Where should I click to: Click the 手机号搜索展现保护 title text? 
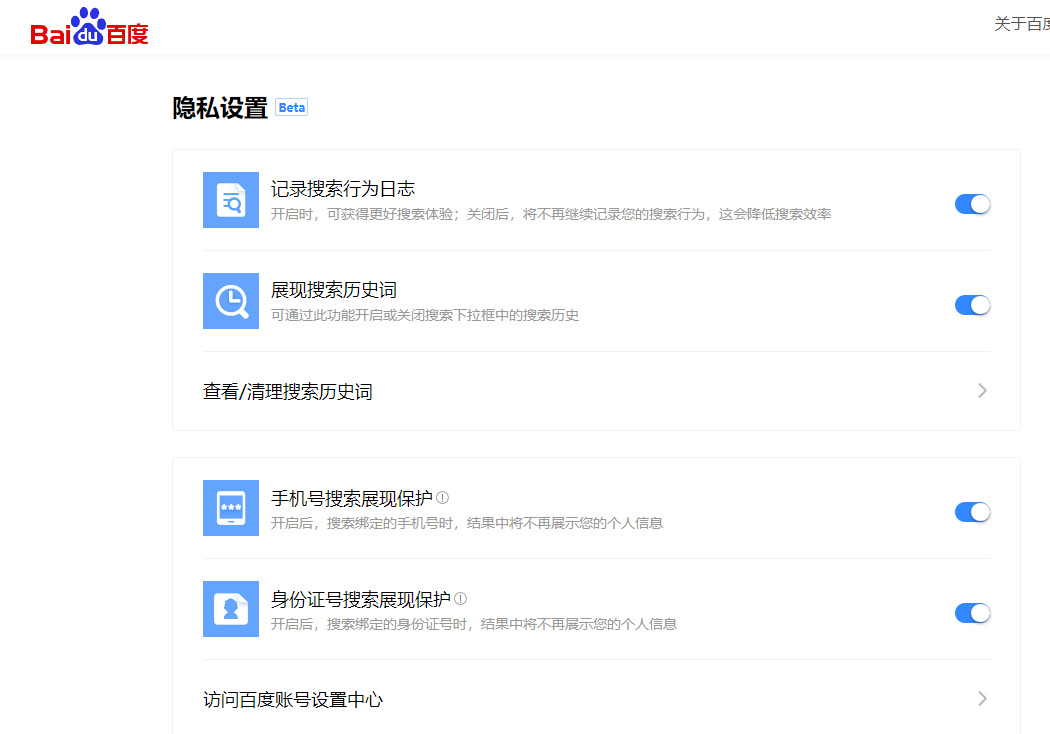[x=352, y=498]
